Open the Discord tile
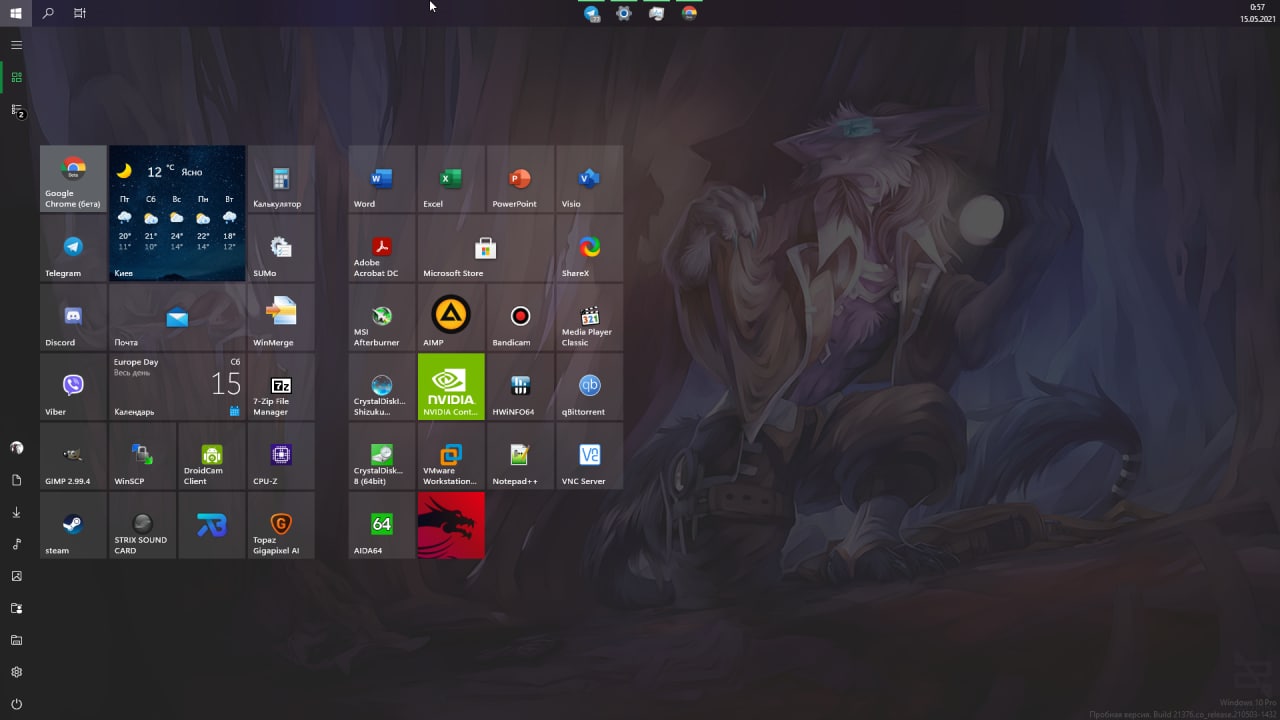This screenshot has width=1280, height=720. tap(73, 317)
